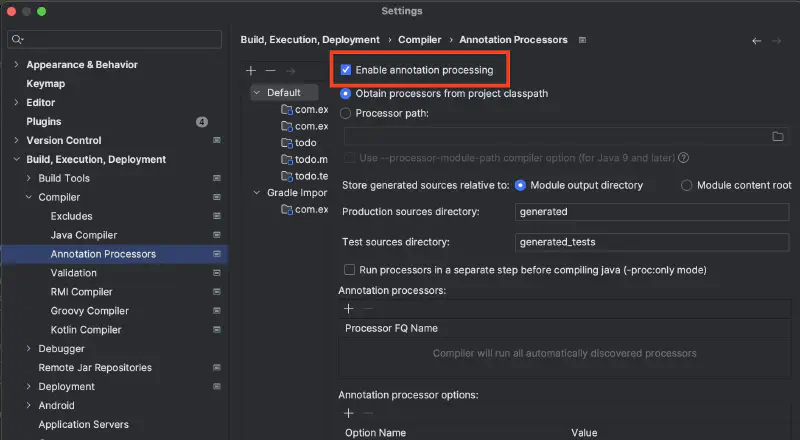Open Kotlin Compiler settings
Viewport: 800px width, 440px height.
[86, 330]
